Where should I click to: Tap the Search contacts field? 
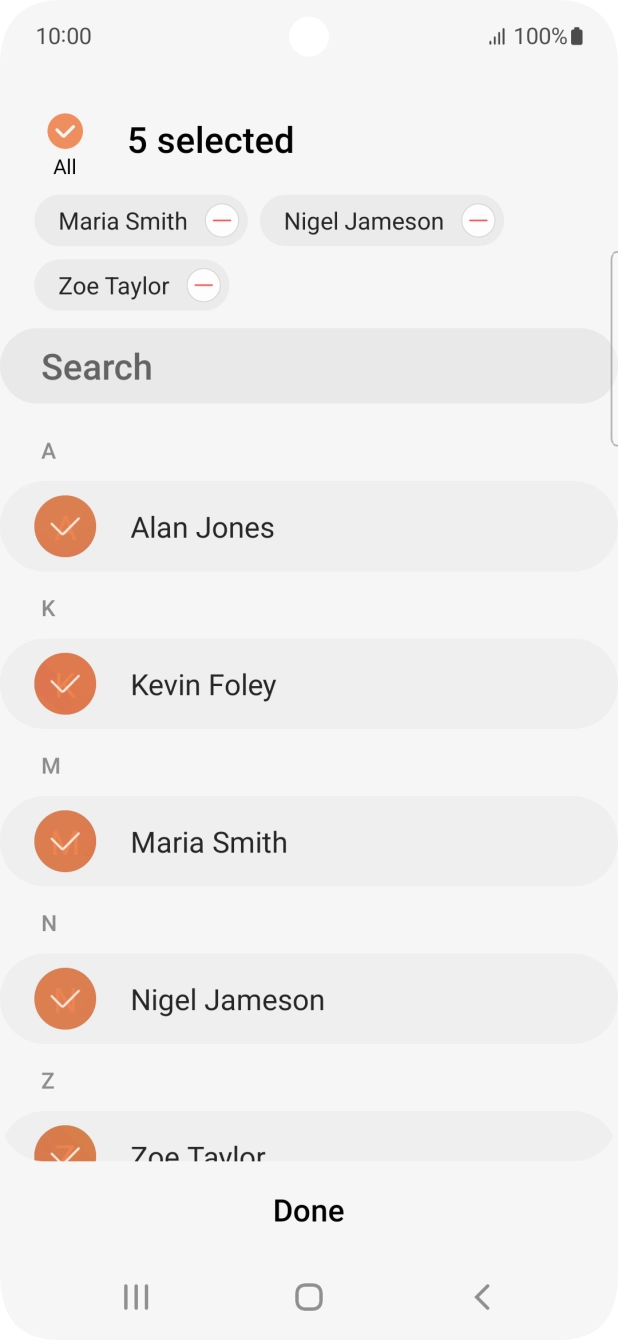305,367
